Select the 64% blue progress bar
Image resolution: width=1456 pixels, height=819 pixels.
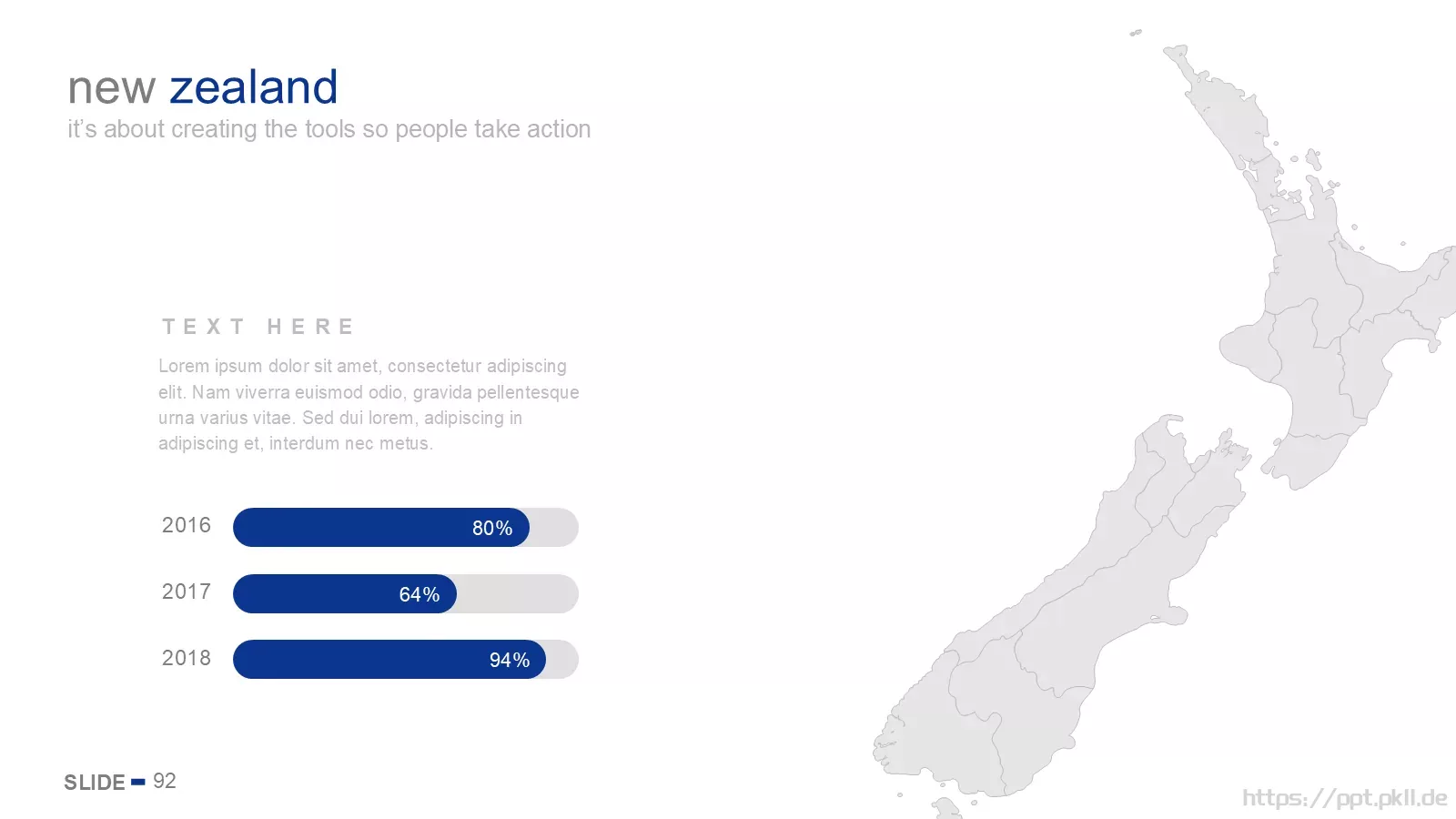click(345, 594)
